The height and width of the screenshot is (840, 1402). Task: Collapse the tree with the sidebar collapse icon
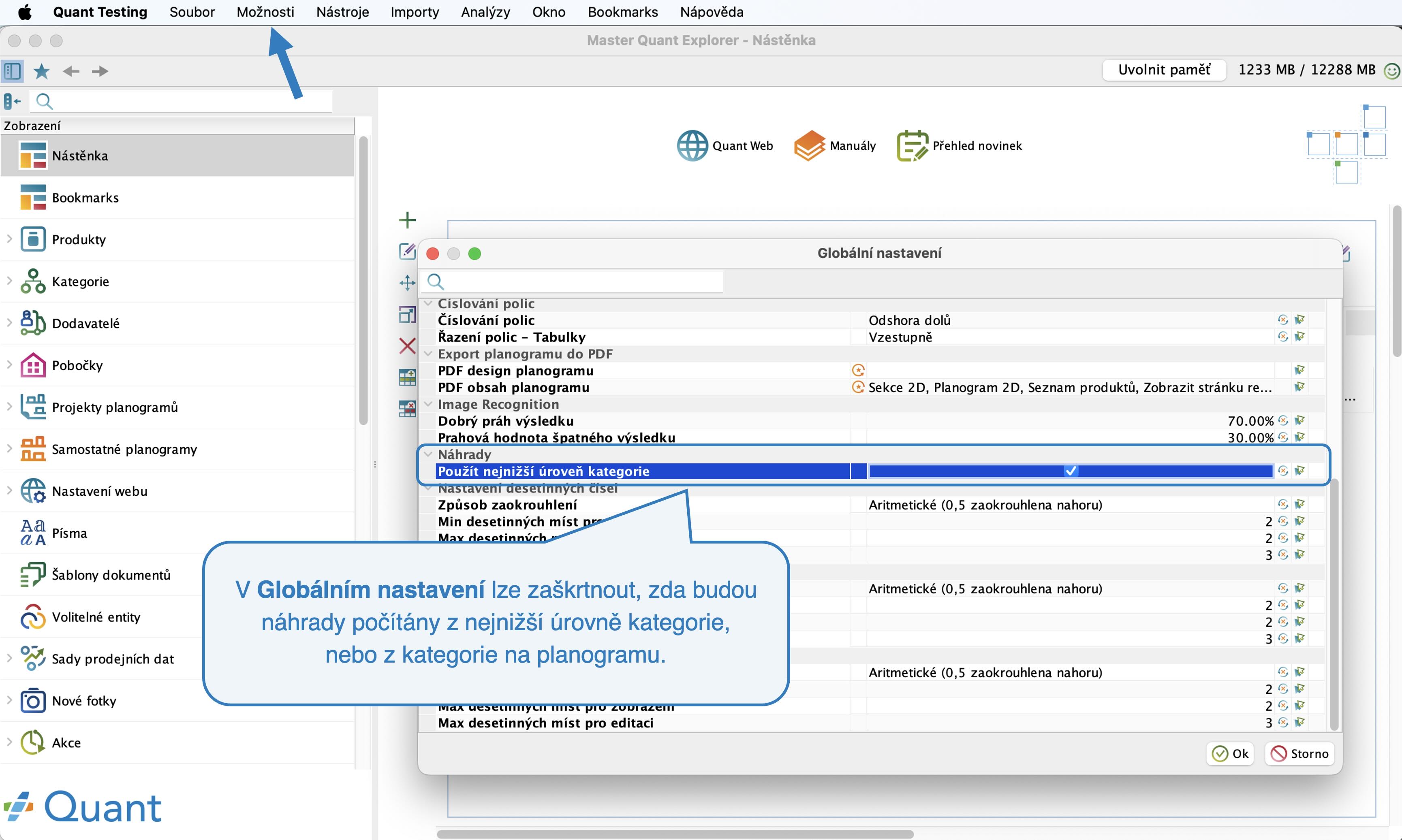pyautogui.click(x=12, y=102)
